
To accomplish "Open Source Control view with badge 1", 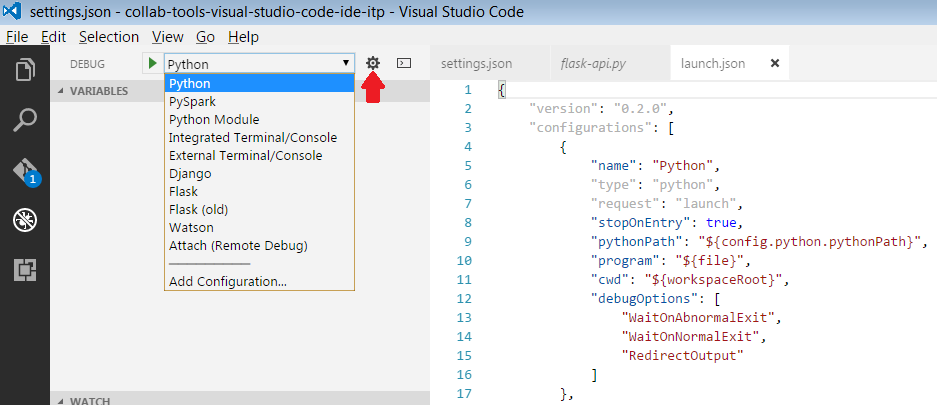I will pos(26,171).
